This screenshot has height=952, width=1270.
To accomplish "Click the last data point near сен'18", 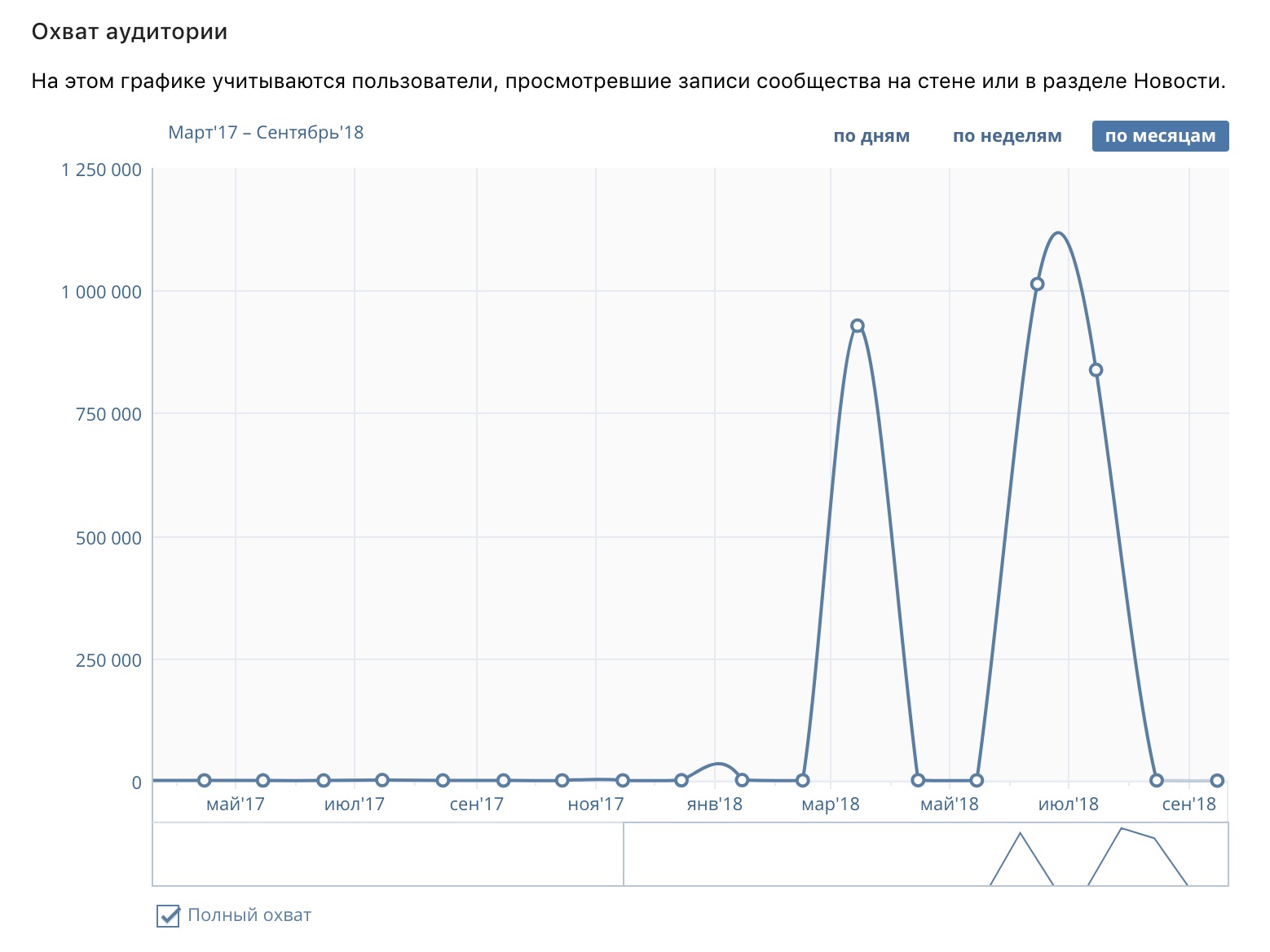I will point(1217,780).
